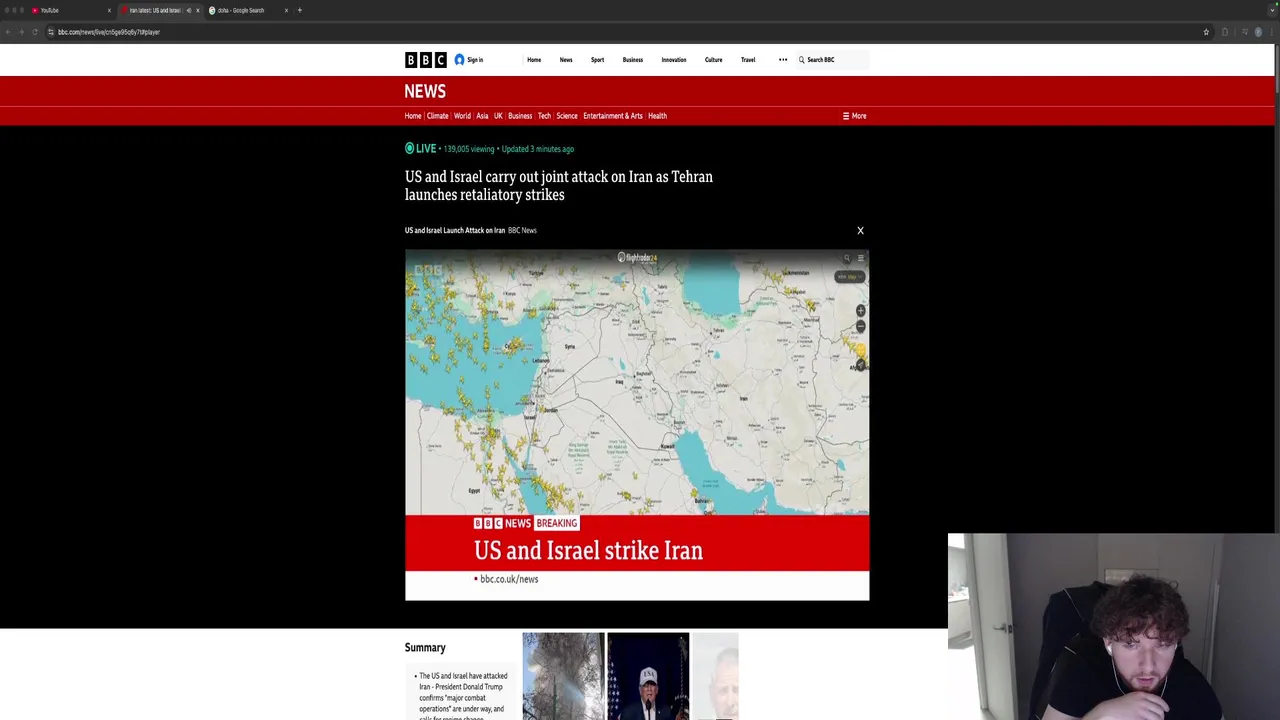Image resolution: width=1280 pixels, height=720 pixels.
Task: Open Home in BBC top navigation
Action: click(534, 60)
